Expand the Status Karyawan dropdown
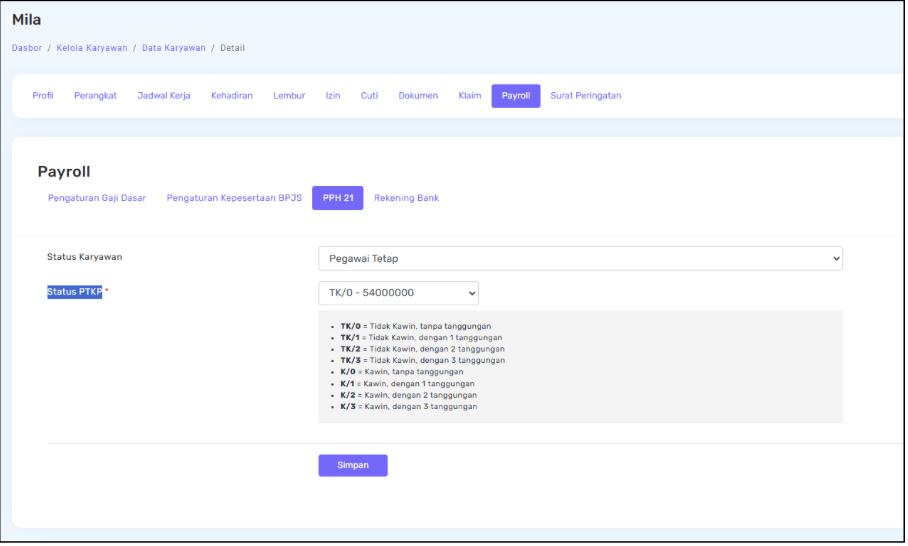Viewport: 908px width, 546px height. 580,259
